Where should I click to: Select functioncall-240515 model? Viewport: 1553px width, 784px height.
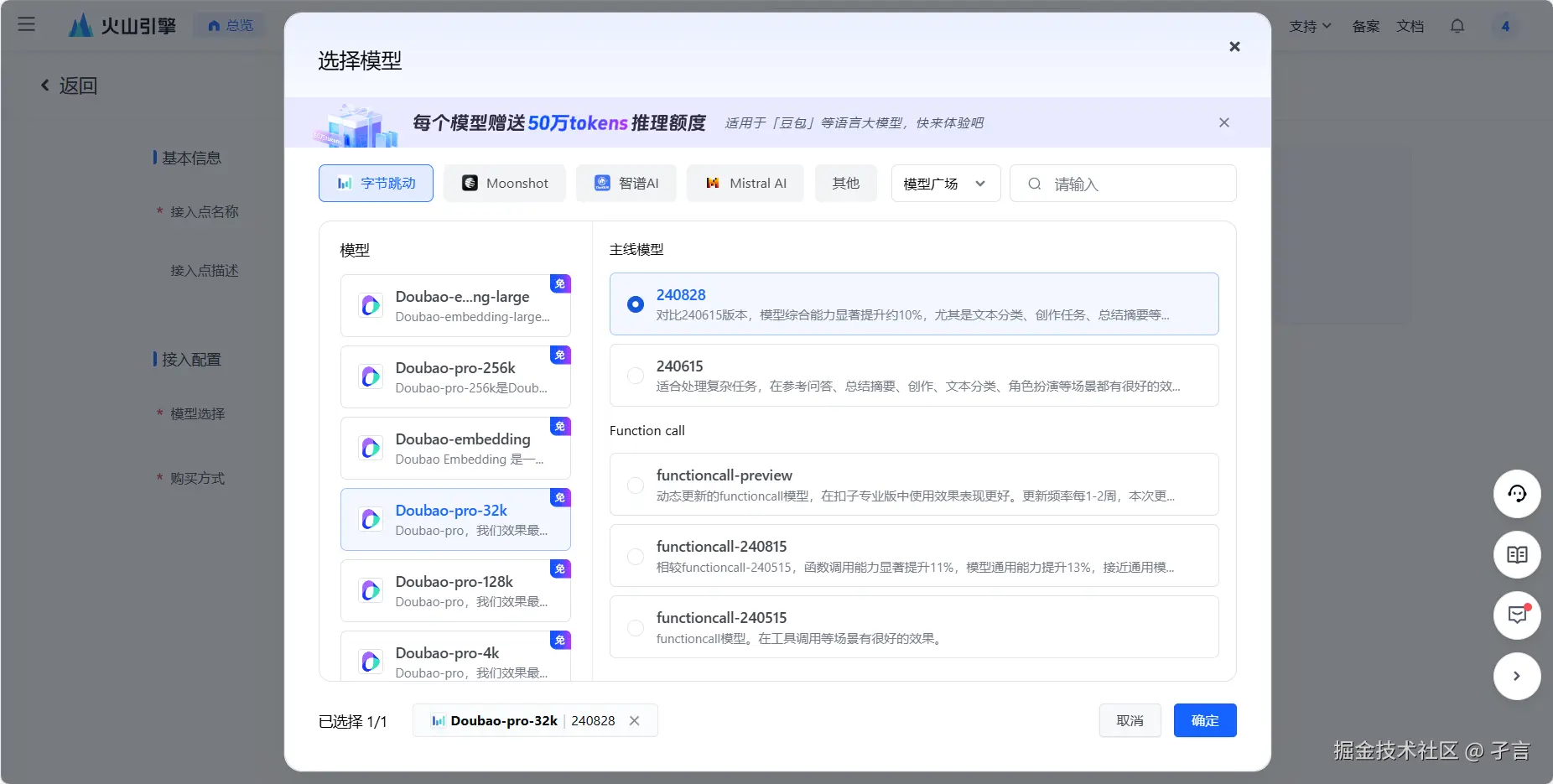635,628
